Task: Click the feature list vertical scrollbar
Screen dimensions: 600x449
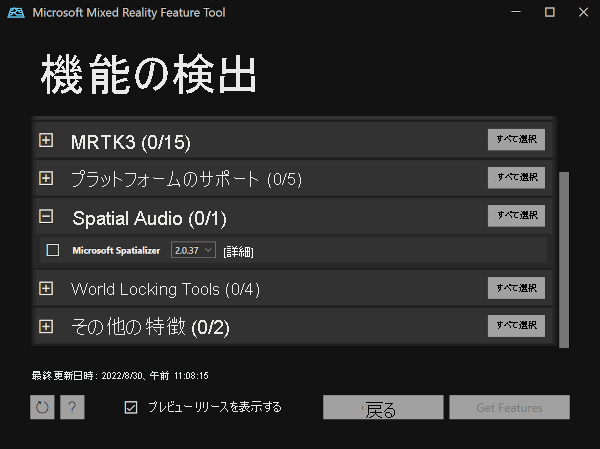Action: coord(563,258)
